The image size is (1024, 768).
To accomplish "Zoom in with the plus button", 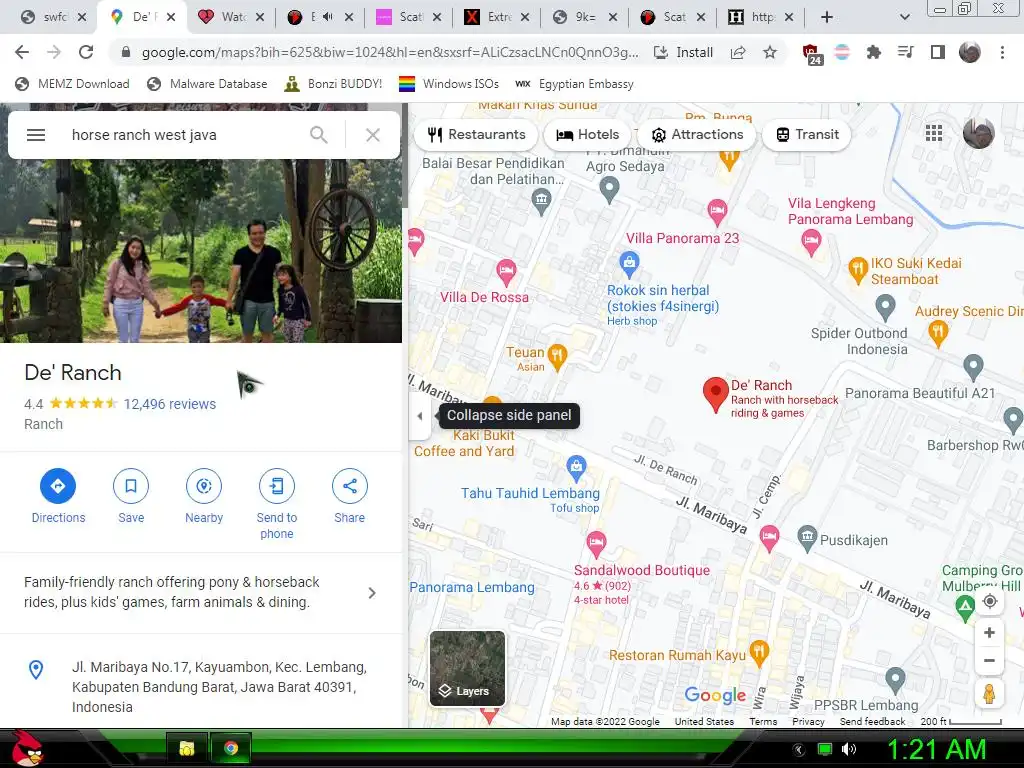I will pos(989,632).
